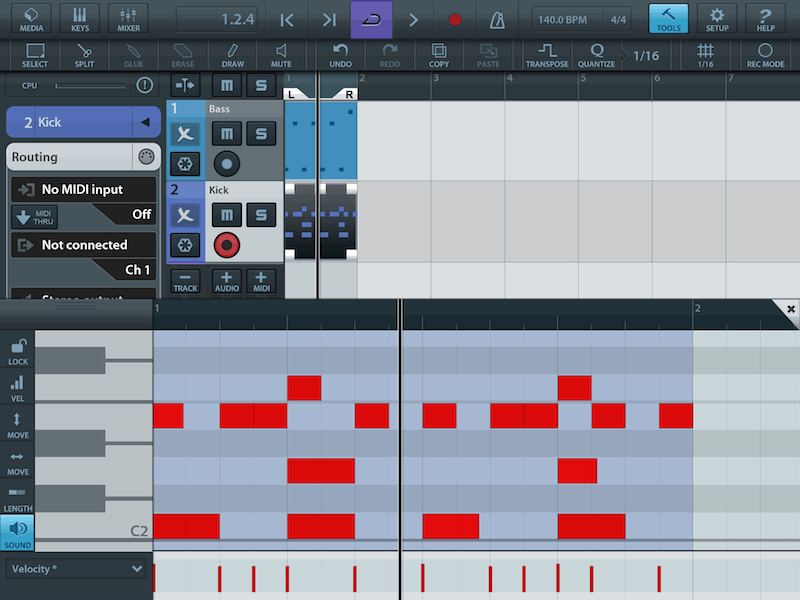The width and height of the screenshot is (800, 600).
Task: Change the 4/4 time signature
Action: click(618, 20)
